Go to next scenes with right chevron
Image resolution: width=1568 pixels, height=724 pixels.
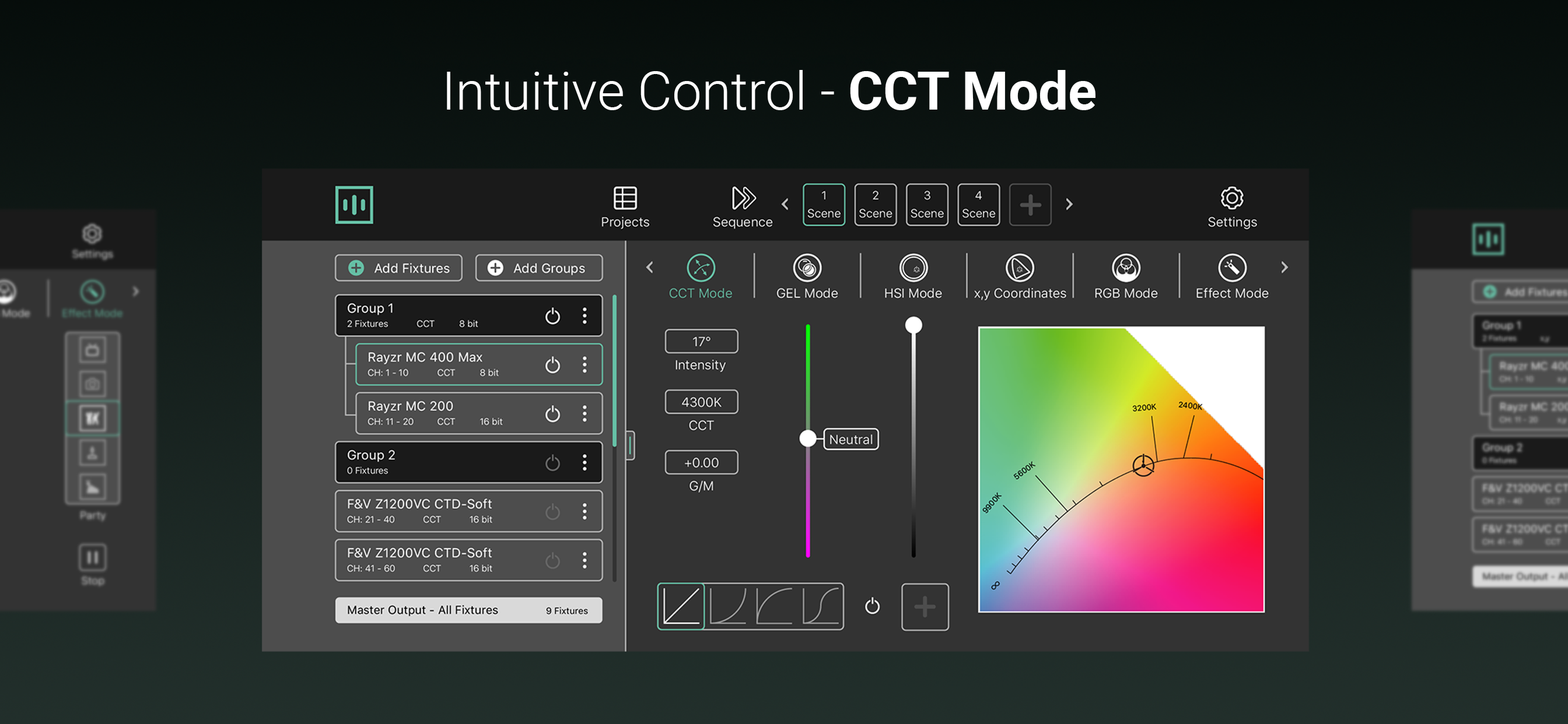coord(1069,205)
